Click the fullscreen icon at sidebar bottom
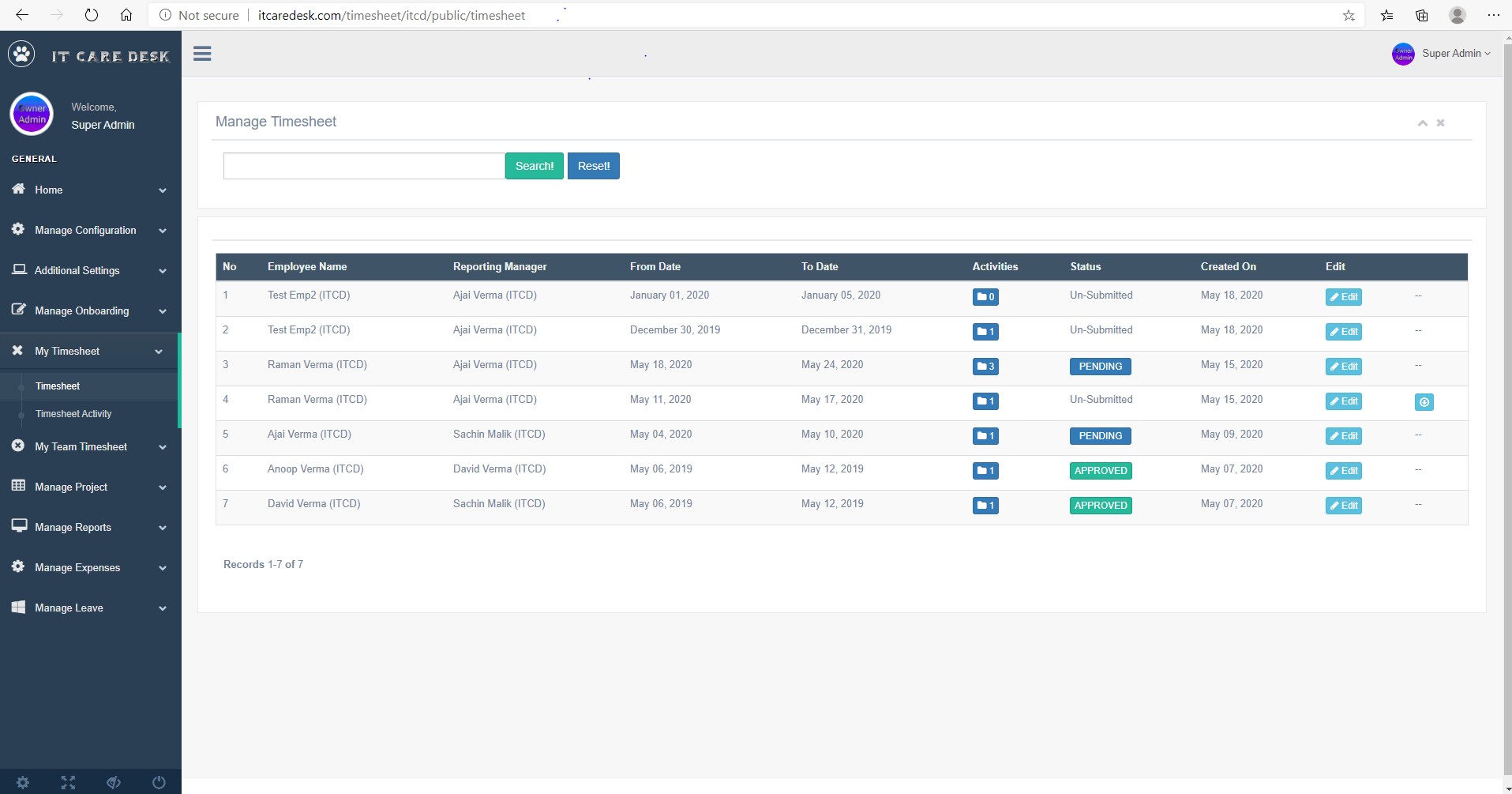The image size is (1512, 794). point(68,782)
